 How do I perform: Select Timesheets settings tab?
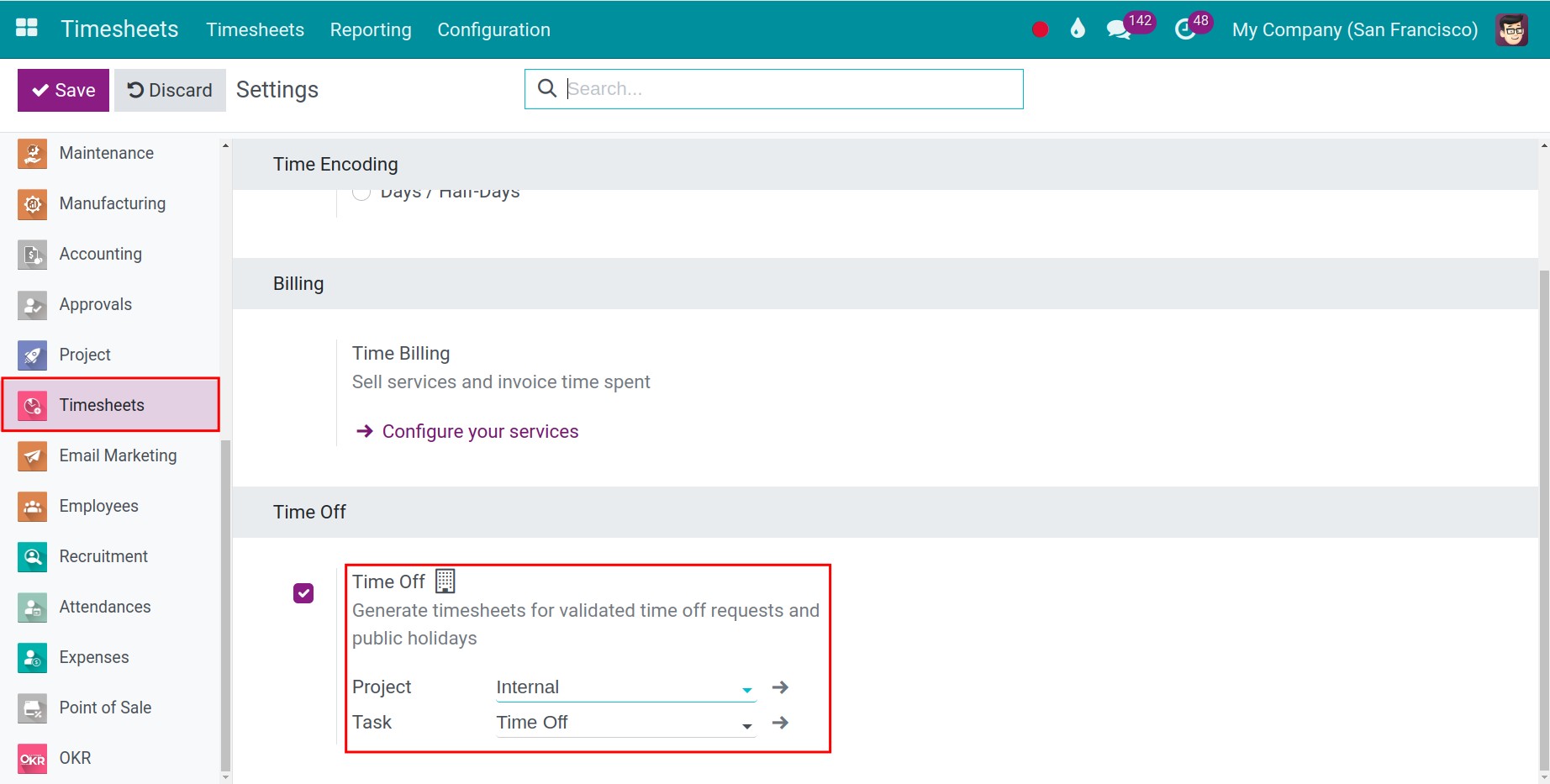pyautogui.click(x=110, y=405)
